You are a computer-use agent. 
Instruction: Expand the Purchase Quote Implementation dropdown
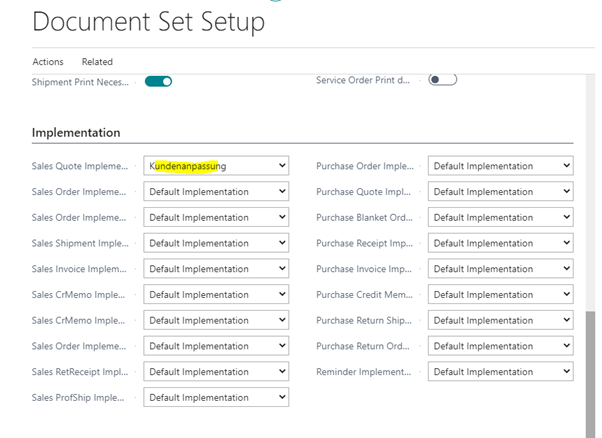(x=500, y=191)
